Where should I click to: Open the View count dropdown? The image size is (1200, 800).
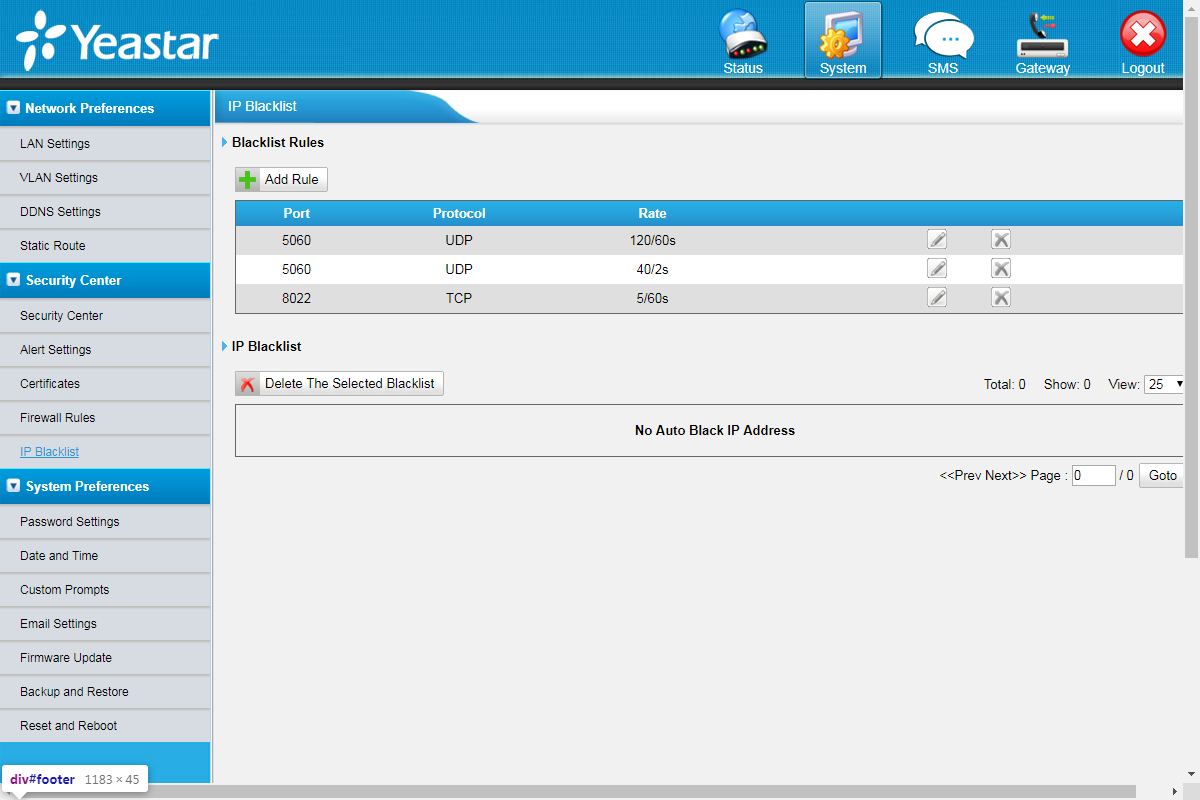tap(1165, 384)
